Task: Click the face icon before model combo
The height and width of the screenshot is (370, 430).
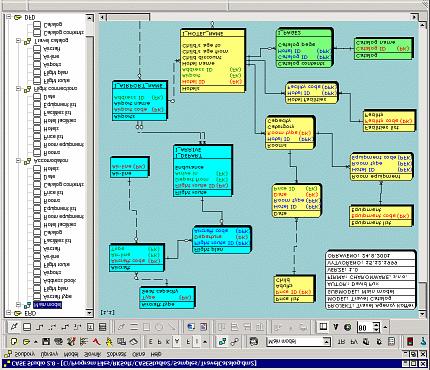Action: (x=254, y=342)
